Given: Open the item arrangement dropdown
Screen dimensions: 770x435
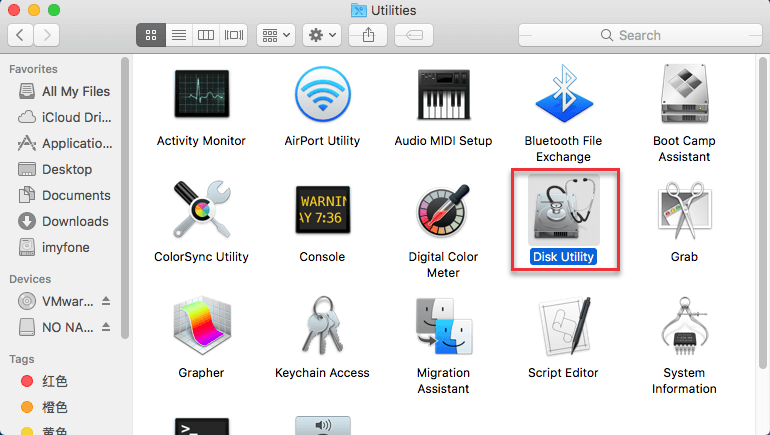Looking at the screenshot, I should [276, 35].
